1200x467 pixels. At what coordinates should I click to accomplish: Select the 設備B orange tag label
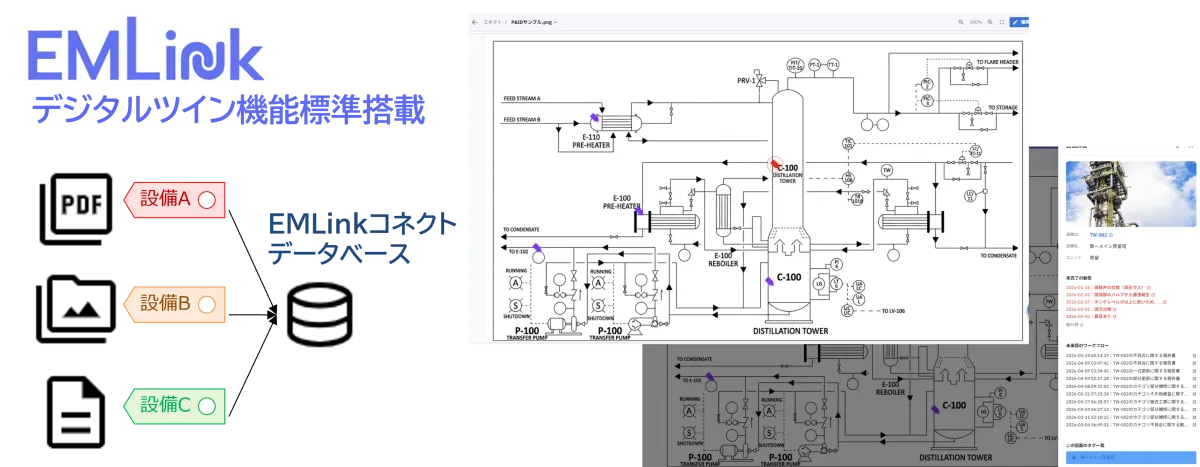coord(174,302)
